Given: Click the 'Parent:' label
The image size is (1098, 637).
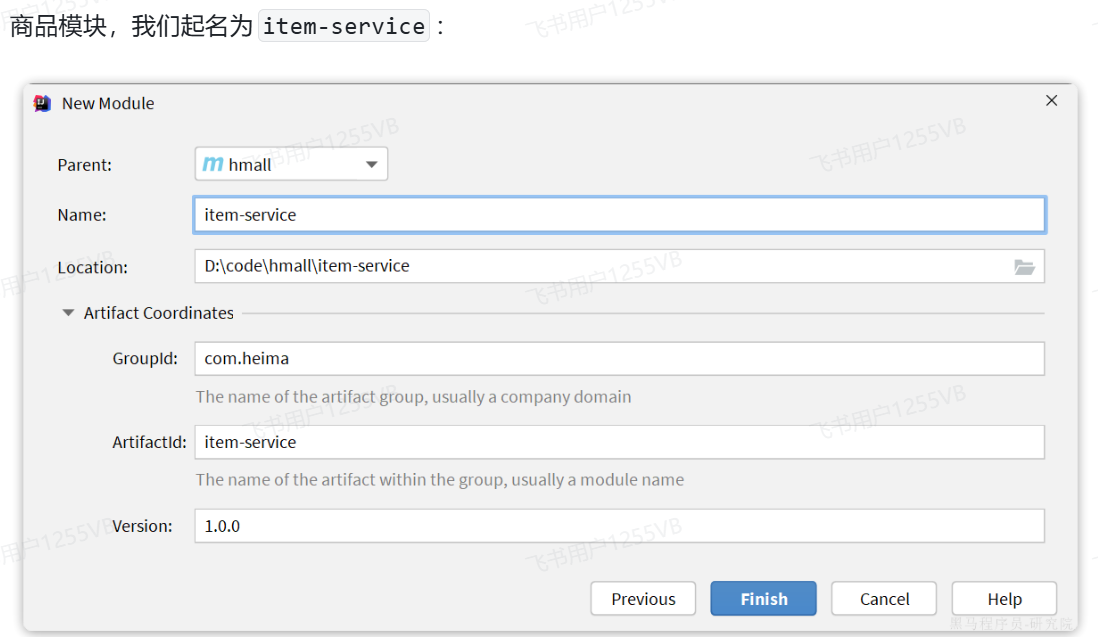Looking at the screenshot, I should point(85,165).
